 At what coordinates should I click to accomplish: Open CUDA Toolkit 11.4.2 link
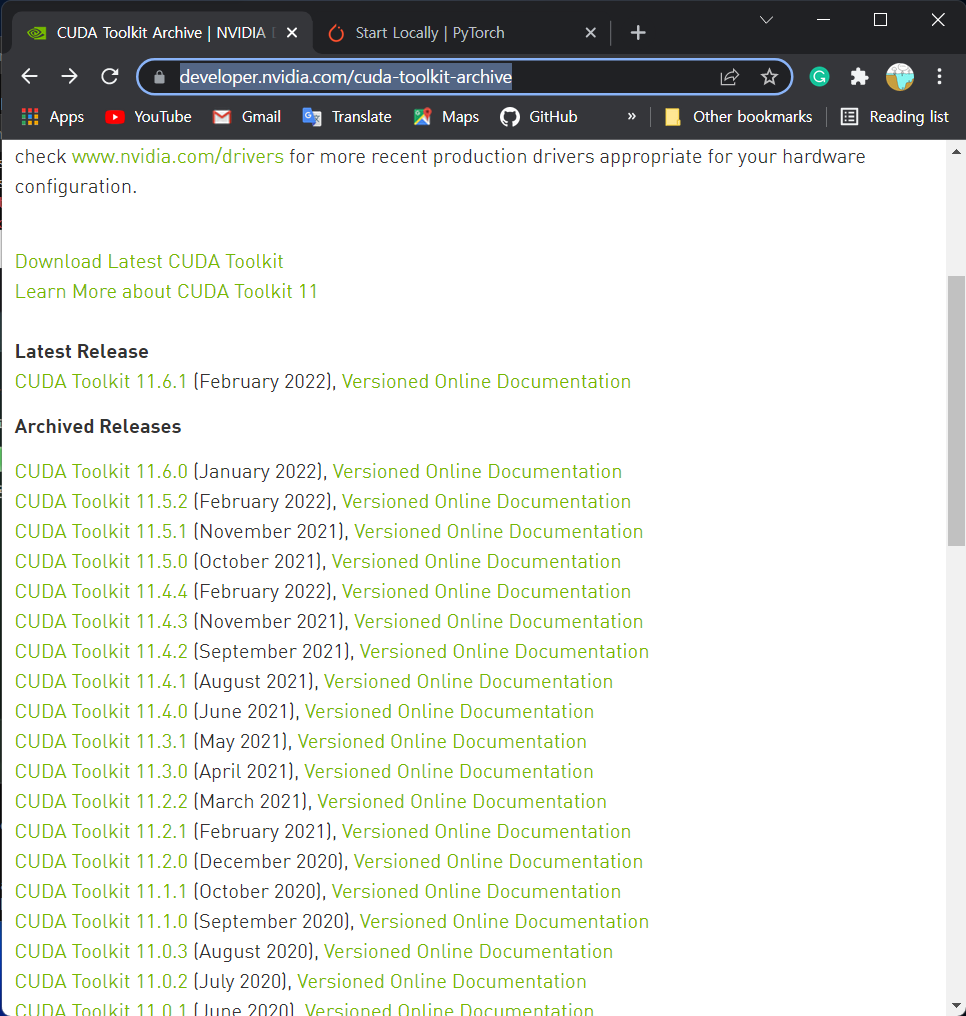coord(101,652)
